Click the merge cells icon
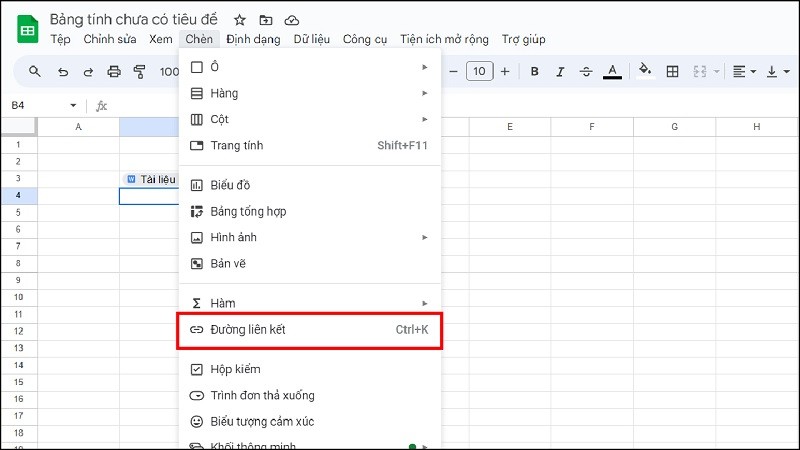 [699, 71]
